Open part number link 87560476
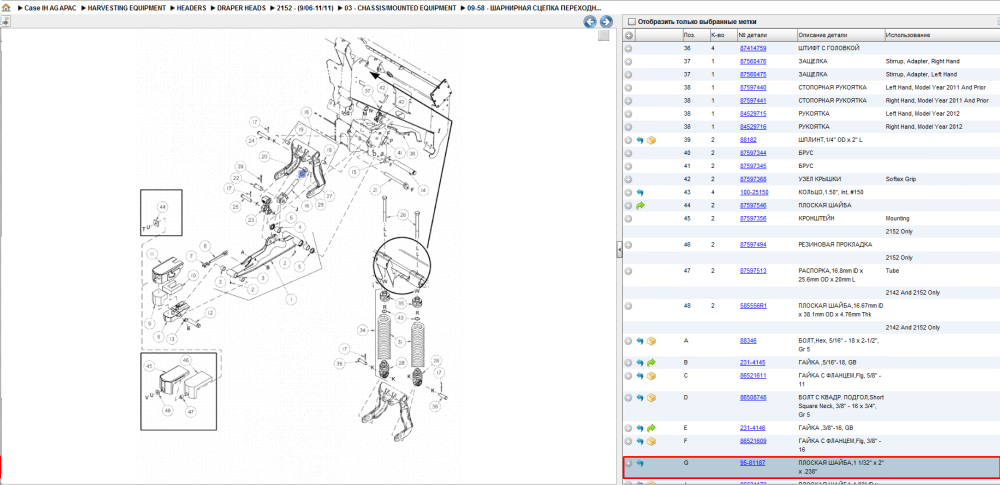The image size is (1000, 485). [x=753, y=61]
